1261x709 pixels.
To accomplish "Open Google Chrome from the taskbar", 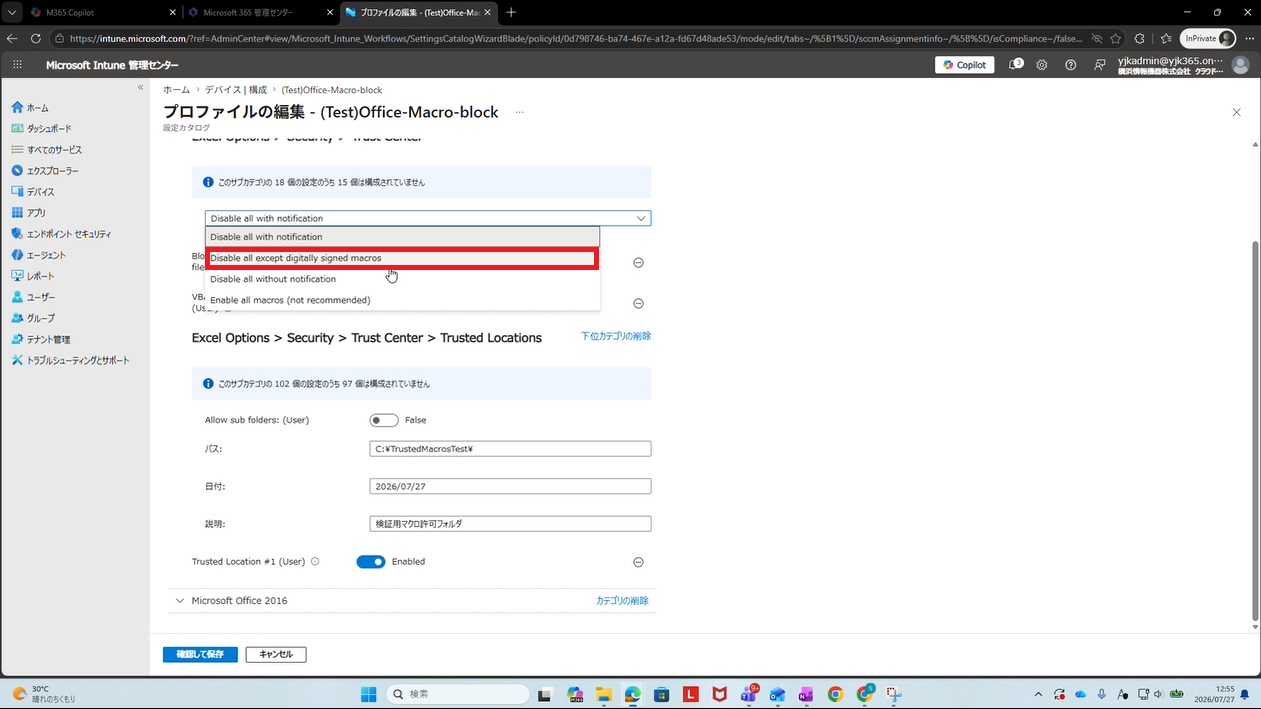I will (835, 694).
